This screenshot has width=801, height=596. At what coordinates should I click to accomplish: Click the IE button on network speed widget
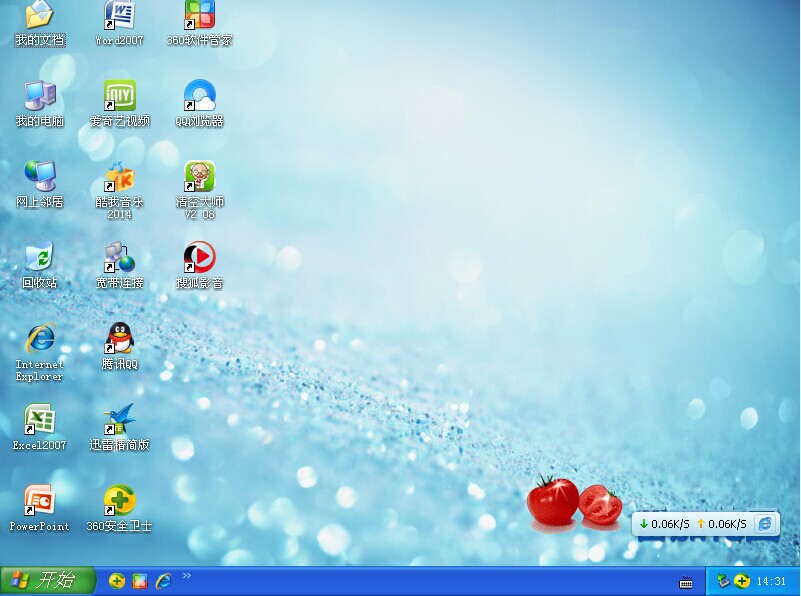click(x=765, y=523)
